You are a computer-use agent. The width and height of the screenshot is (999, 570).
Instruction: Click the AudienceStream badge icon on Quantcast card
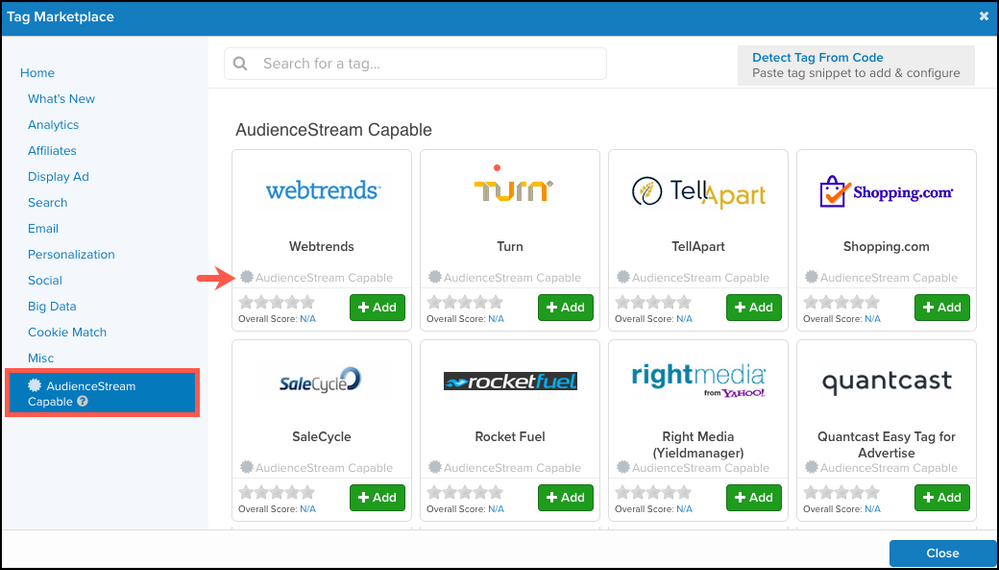tap(811, 467)
